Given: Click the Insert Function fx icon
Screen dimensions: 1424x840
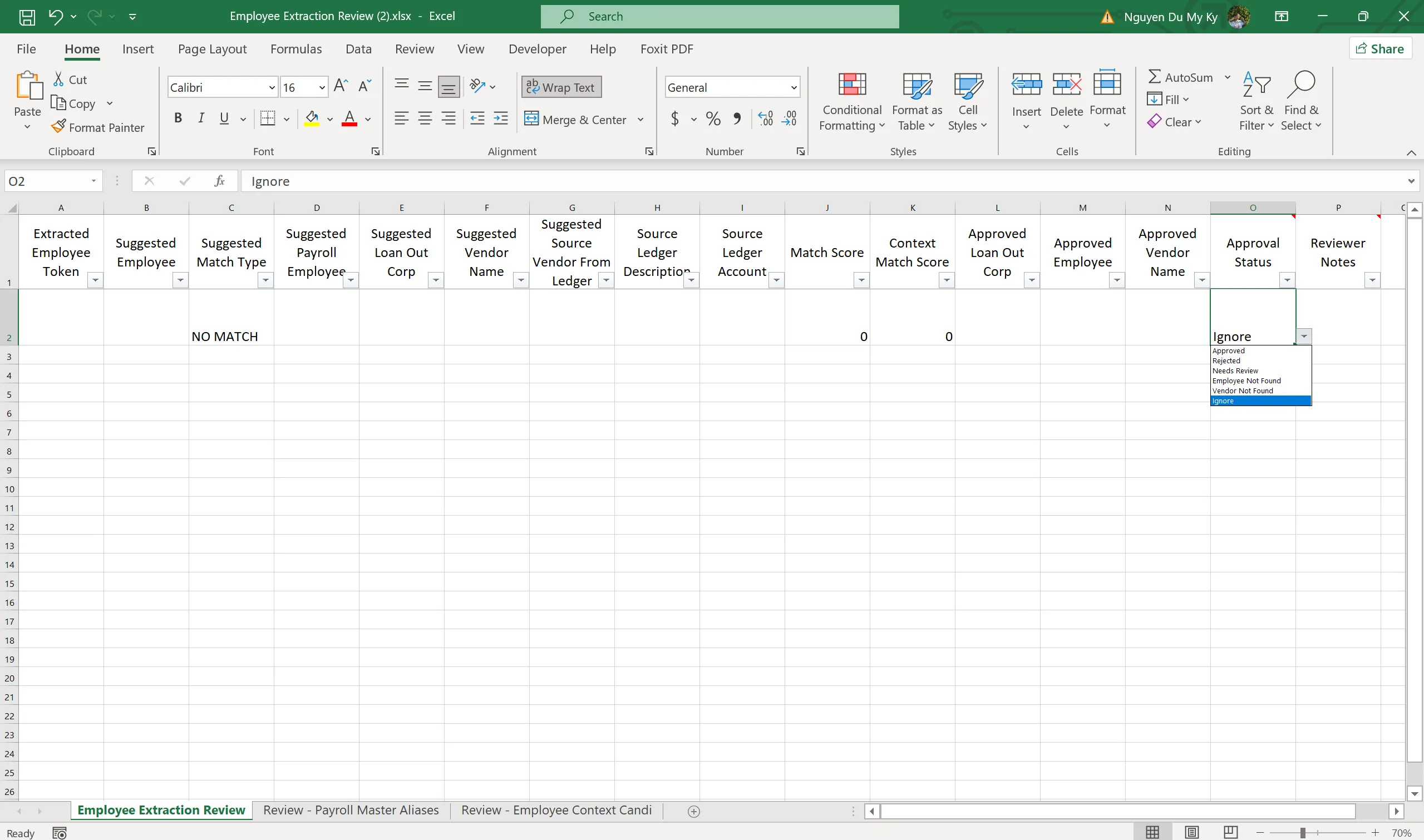Looking at the screenshot, I should point(219,181).
